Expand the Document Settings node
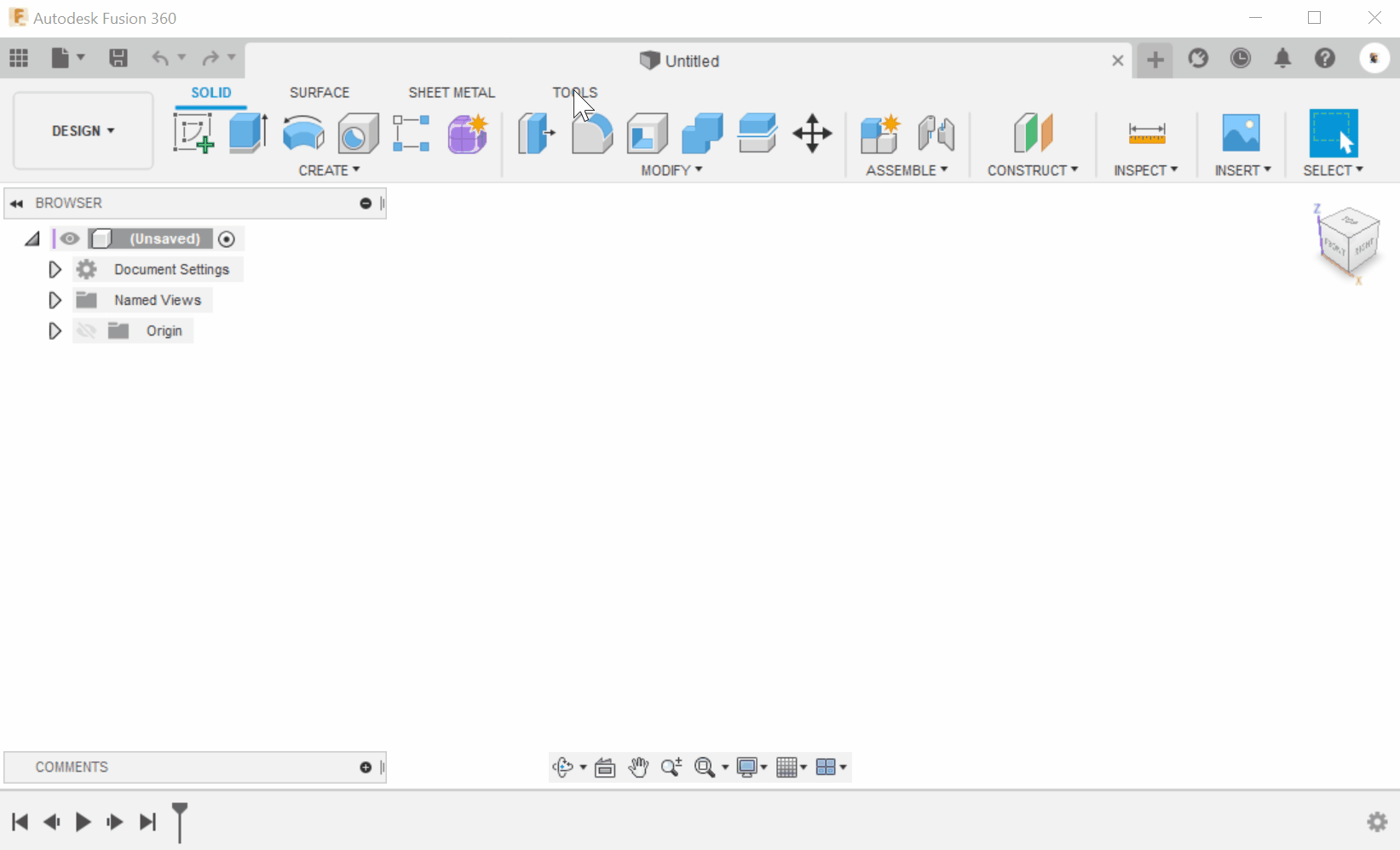This screenshot has width=1400, height=850. pos(55,270)
